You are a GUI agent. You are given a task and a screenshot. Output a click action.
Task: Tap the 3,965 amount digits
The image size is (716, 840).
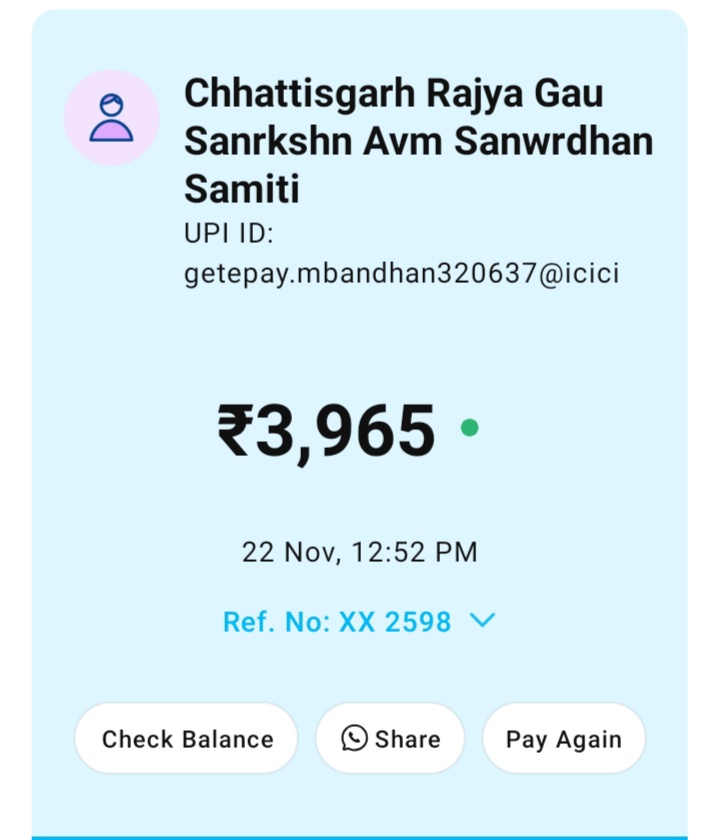pos(347,431)
